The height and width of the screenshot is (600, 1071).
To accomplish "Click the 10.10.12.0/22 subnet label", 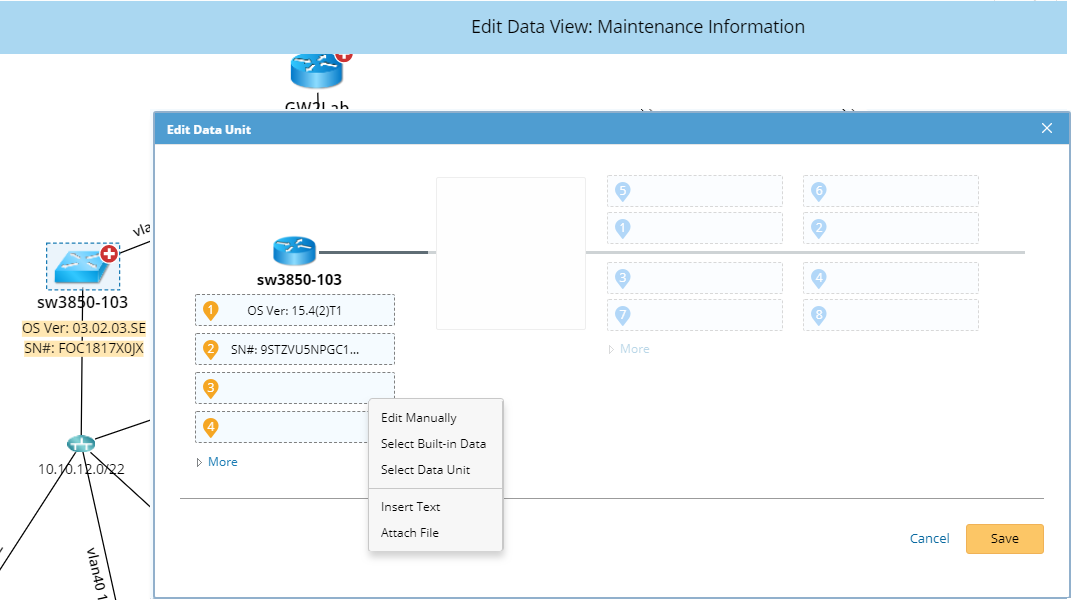I will (81, 469).
